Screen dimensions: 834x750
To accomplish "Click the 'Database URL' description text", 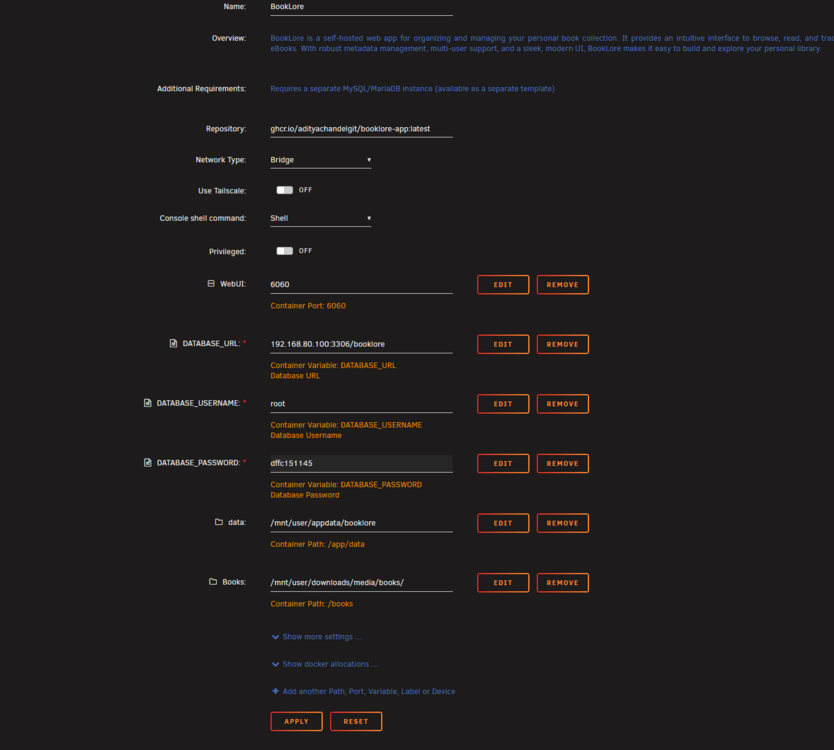I will (x=295, y=376).
